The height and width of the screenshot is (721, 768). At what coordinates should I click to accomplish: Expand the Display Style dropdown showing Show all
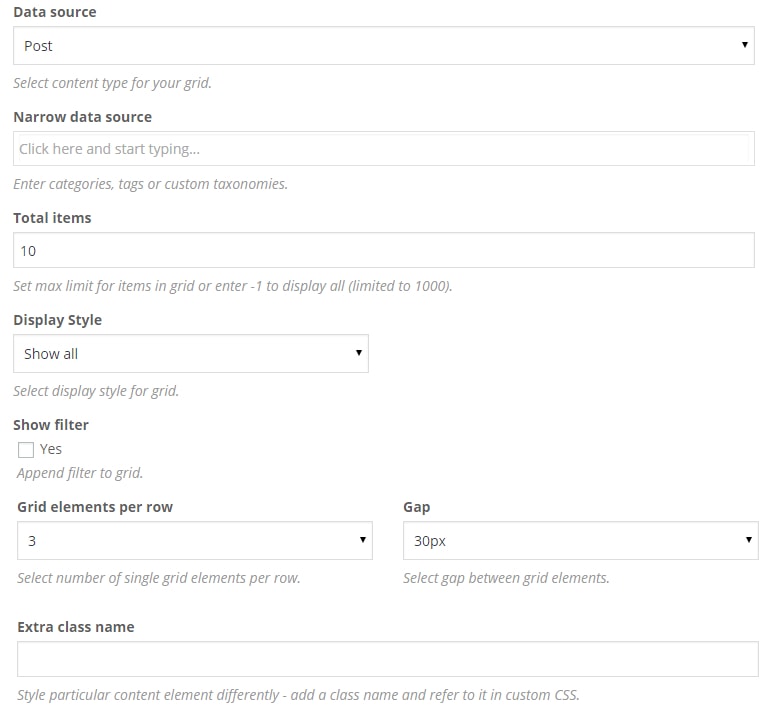point(190,354)
